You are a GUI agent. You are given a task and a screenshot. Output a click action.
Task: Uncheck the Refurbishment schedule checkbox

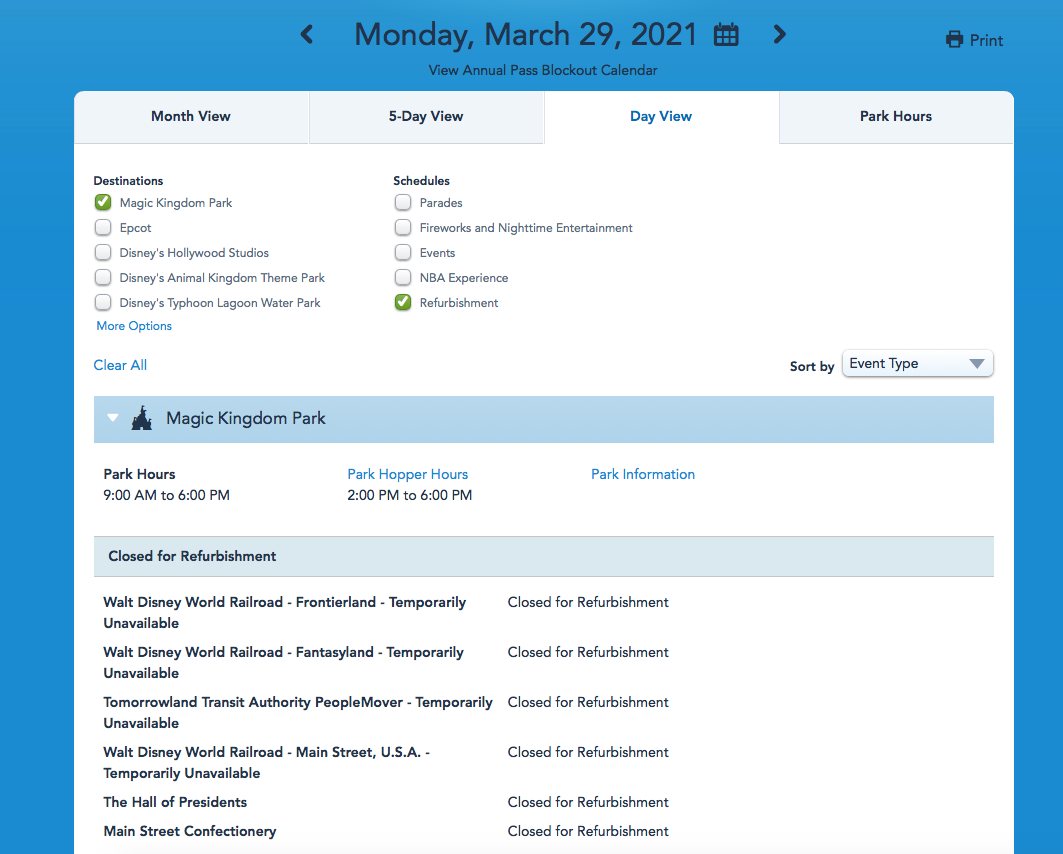tap(403, 303)
